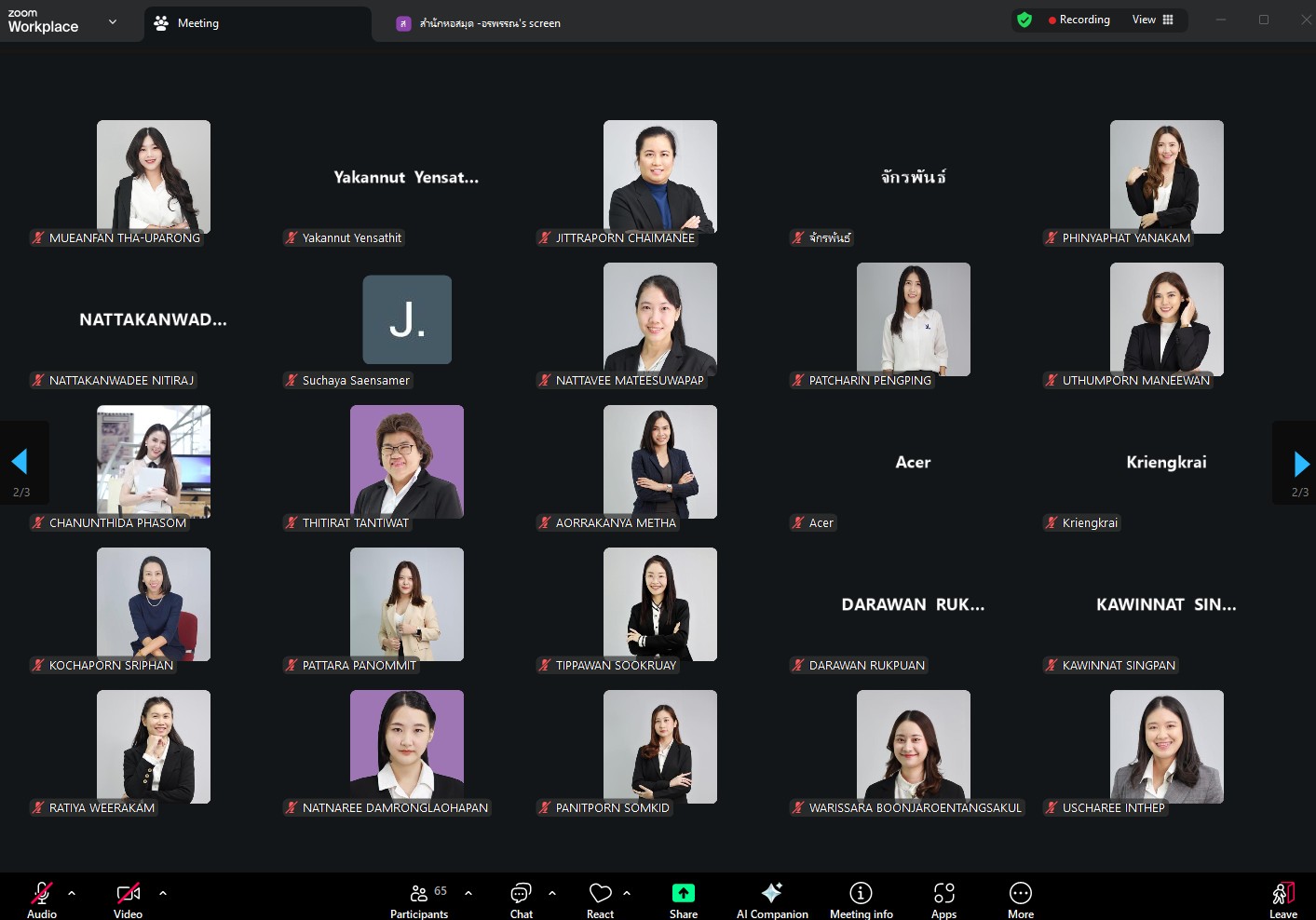
Task: Unmute the microphone with Audio button
Action: [x=42, y=900]
